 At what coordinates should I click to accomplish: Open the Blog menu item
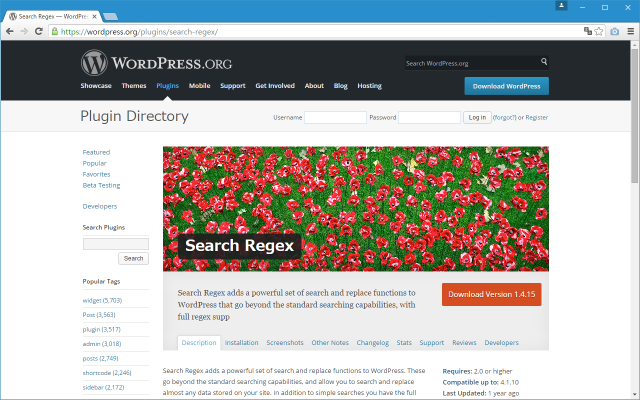pyautogui.click(x=340, y=86)
